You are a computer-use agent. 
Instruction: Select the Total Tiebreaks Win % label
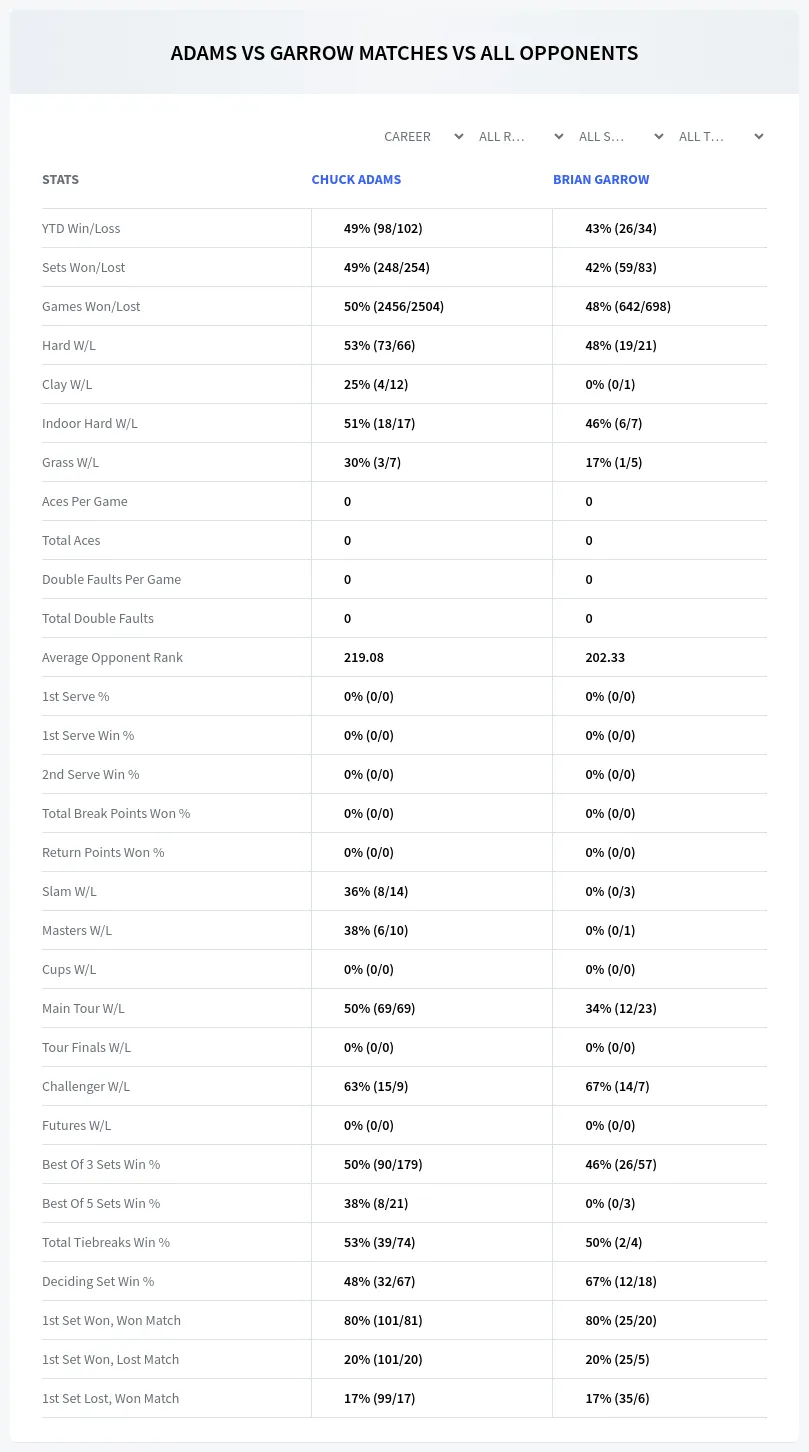106,1243
